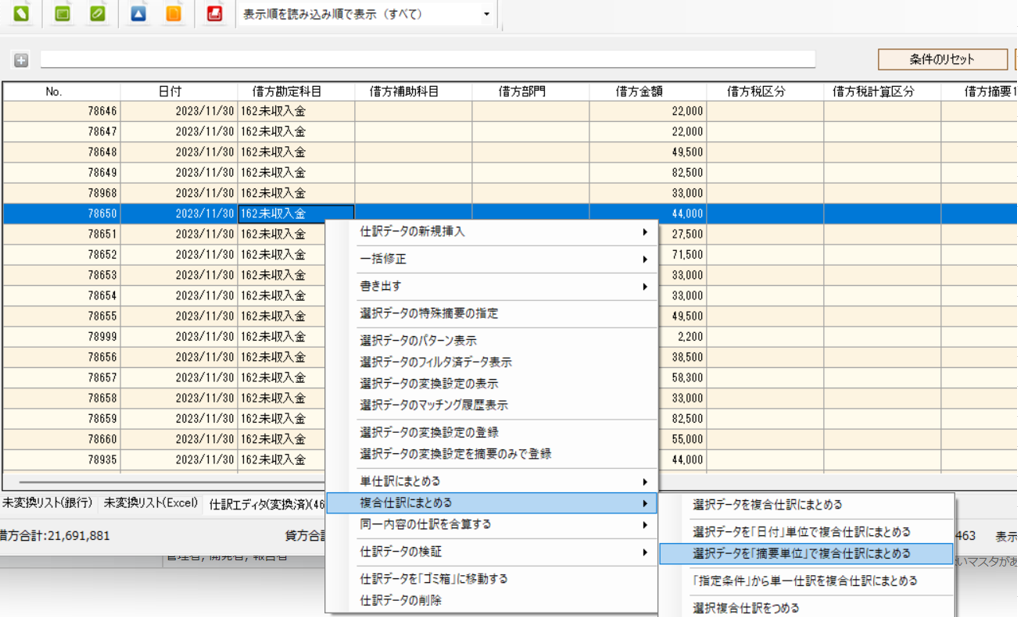Switch to 未変換リスト(銀行) tab
This screenshot has height=617, width=1018.
47,503
